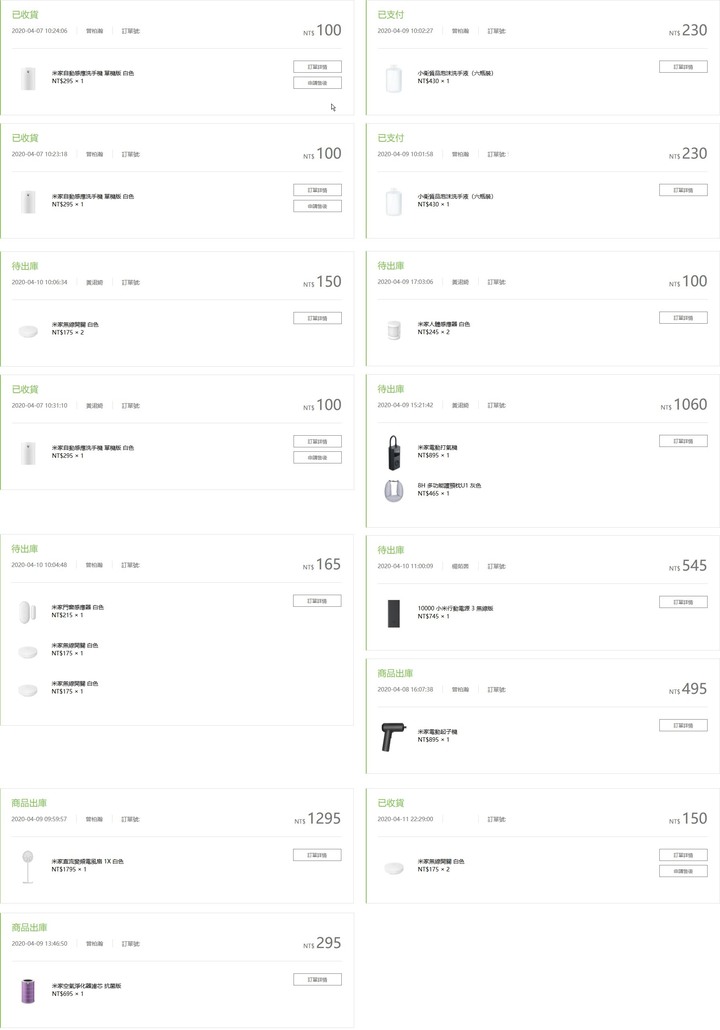The width and height of the screenshot is (720, 1030).
Task: Open order details for the NT$545 order
Action: 683,602
